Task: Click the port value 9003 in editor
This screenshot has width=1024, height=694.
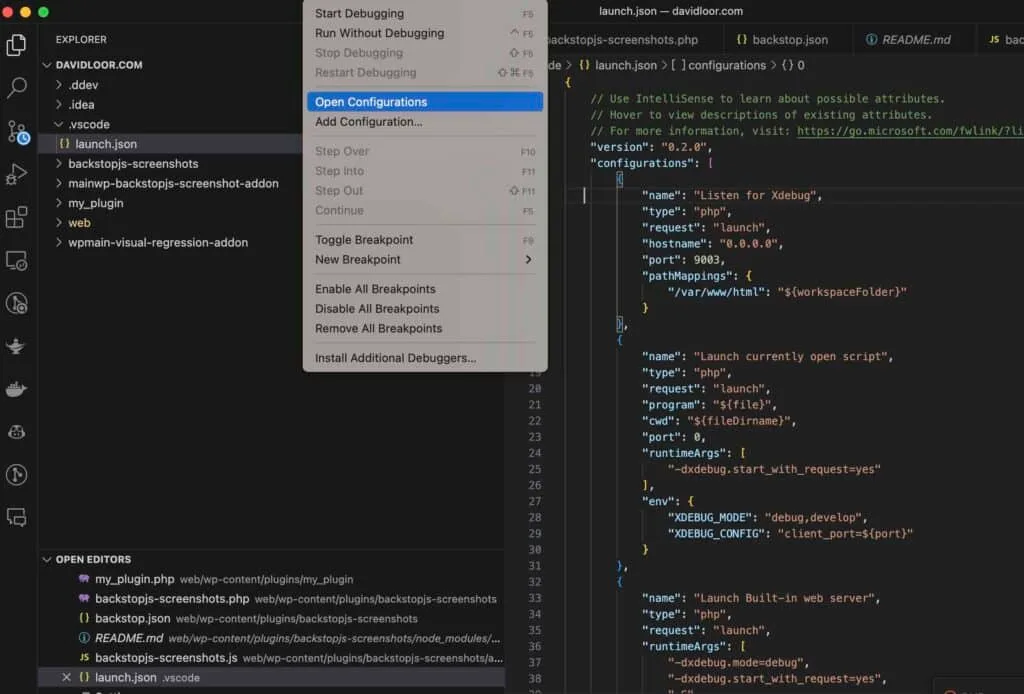Action: coord(706,260)
